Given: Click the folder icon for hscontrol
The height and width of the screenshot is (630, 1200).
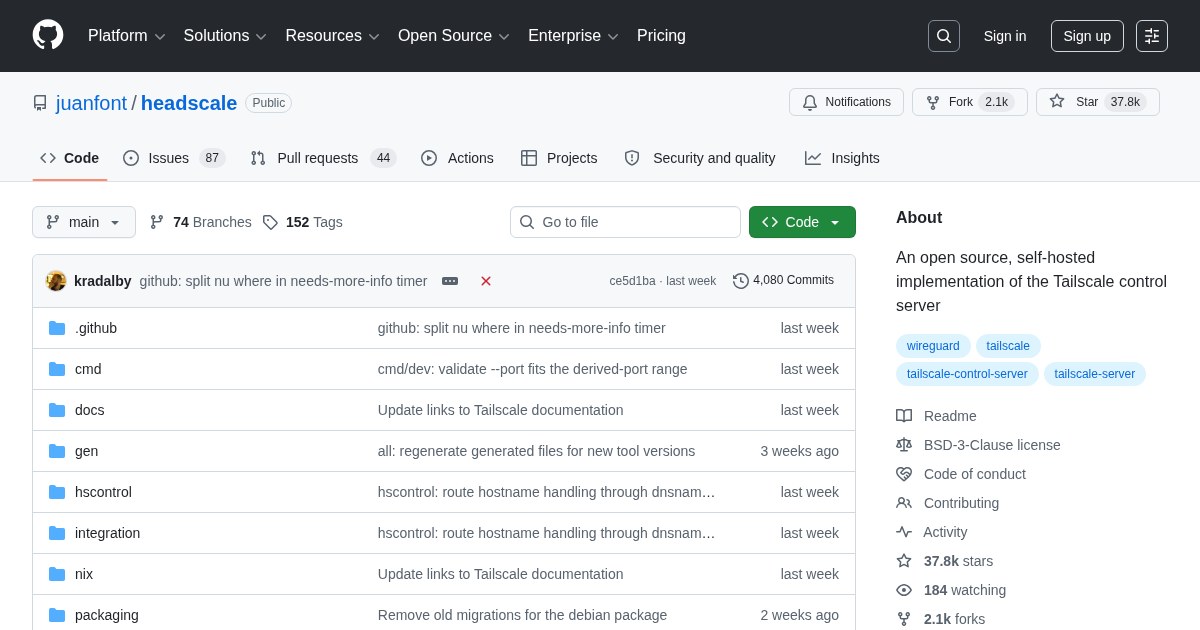Looking at the screenshot, I should click(x=57, y=492).
